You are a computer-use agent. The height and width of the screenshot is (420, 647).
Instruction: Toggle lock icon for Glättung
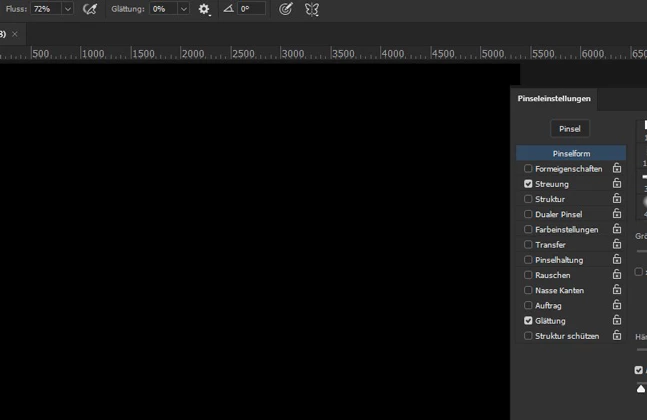(617, 321)
